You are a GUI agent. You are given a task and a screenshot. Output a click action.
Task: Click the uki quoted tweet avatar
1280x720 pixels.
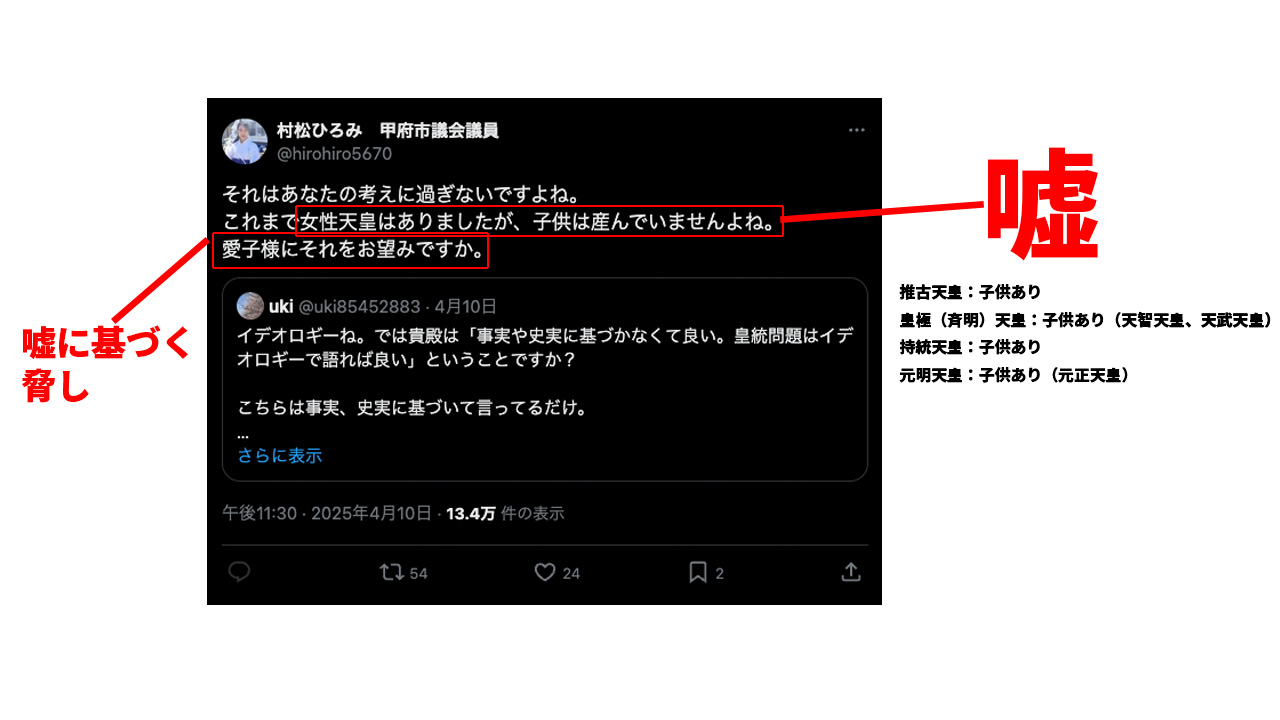point(250,306)
